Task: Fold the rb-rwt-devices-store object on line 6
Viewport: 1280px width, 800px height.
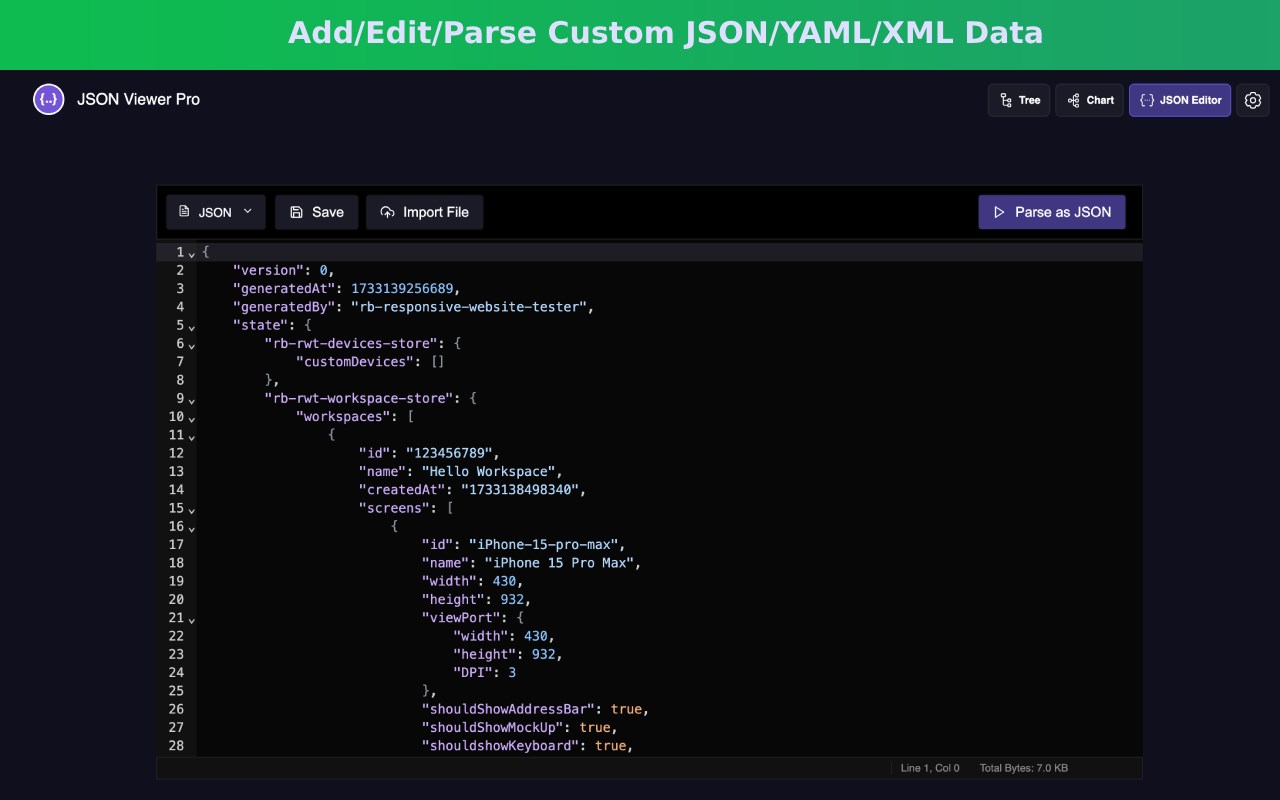Action: [x=192, y=345]
